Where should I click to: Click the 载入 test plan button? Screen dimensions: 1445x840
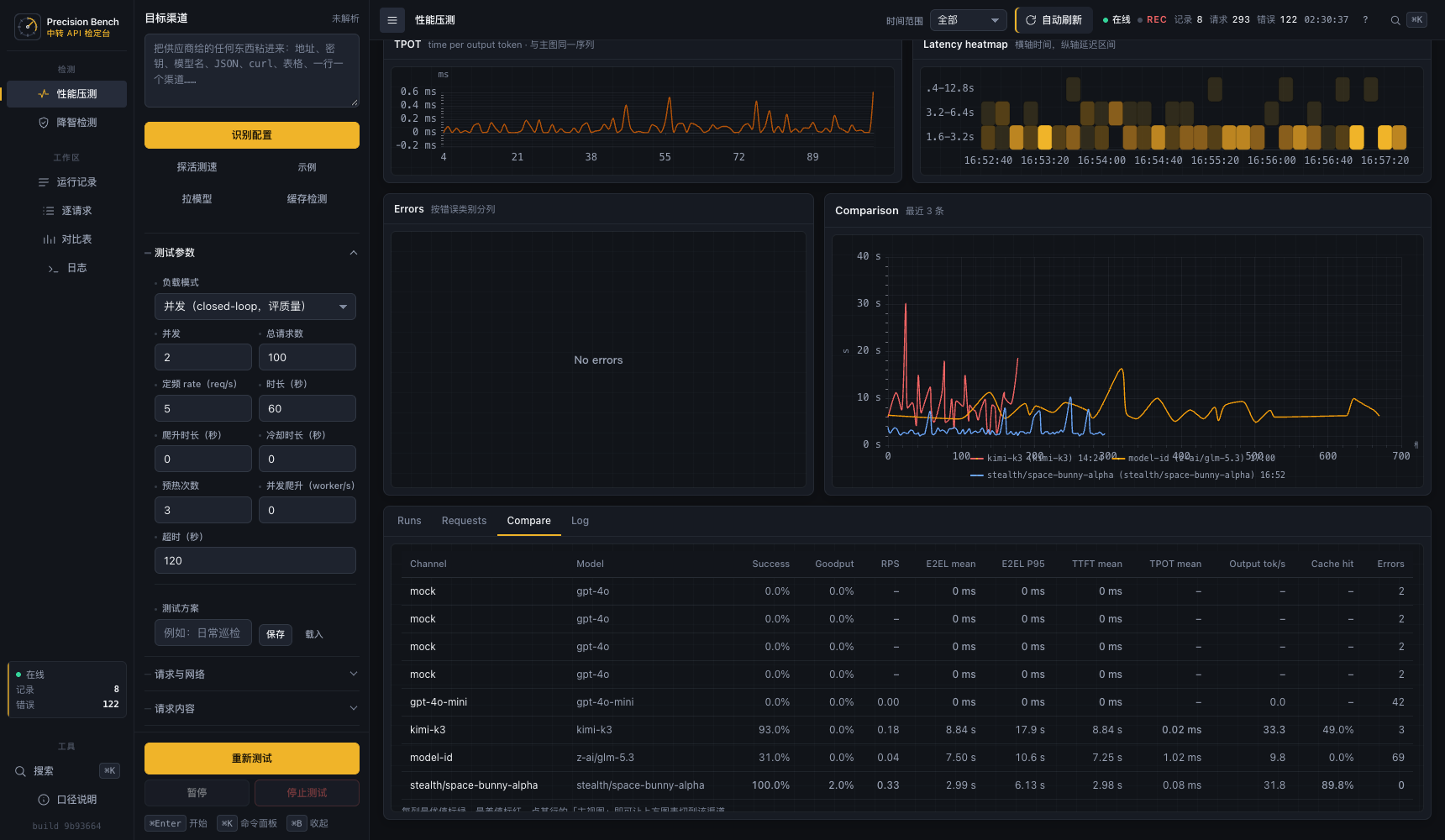click(314, 634)
